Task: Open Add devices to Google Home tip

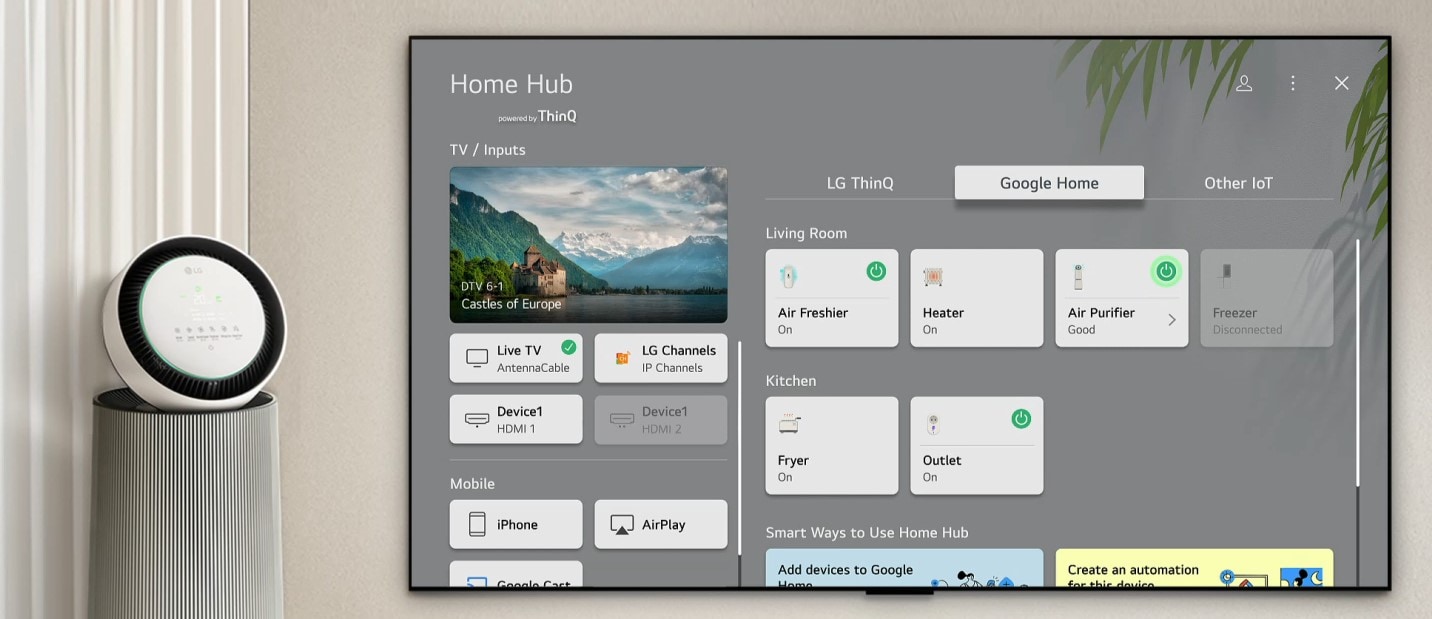Action: point(904,569)
